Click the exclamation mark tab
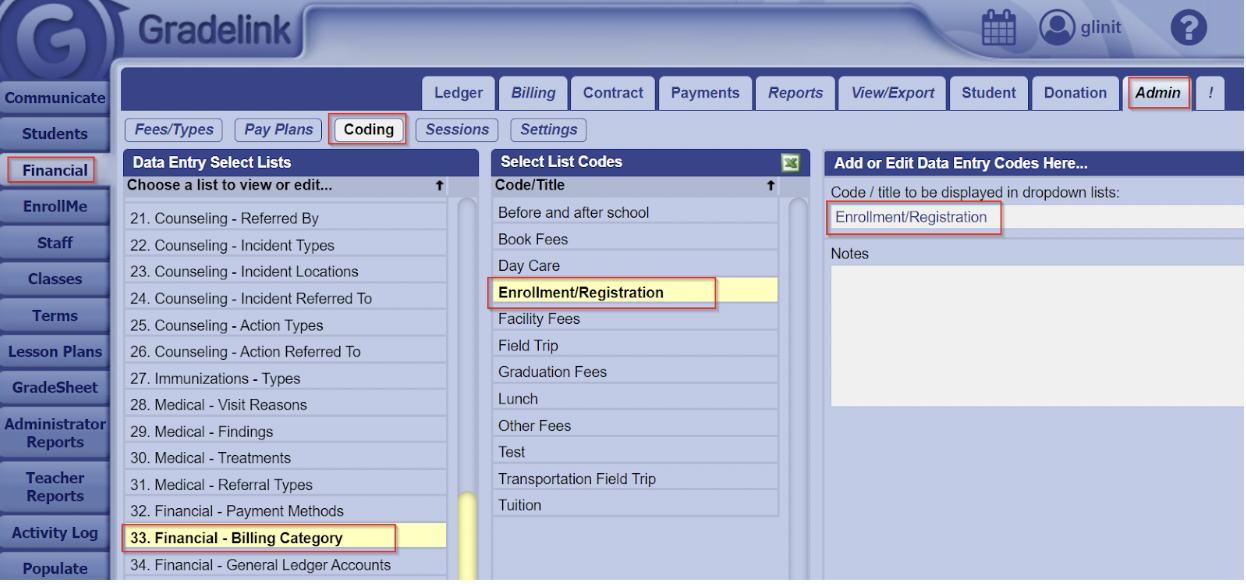Viewport: 1246px width, 584px height. pos(1210,93)
